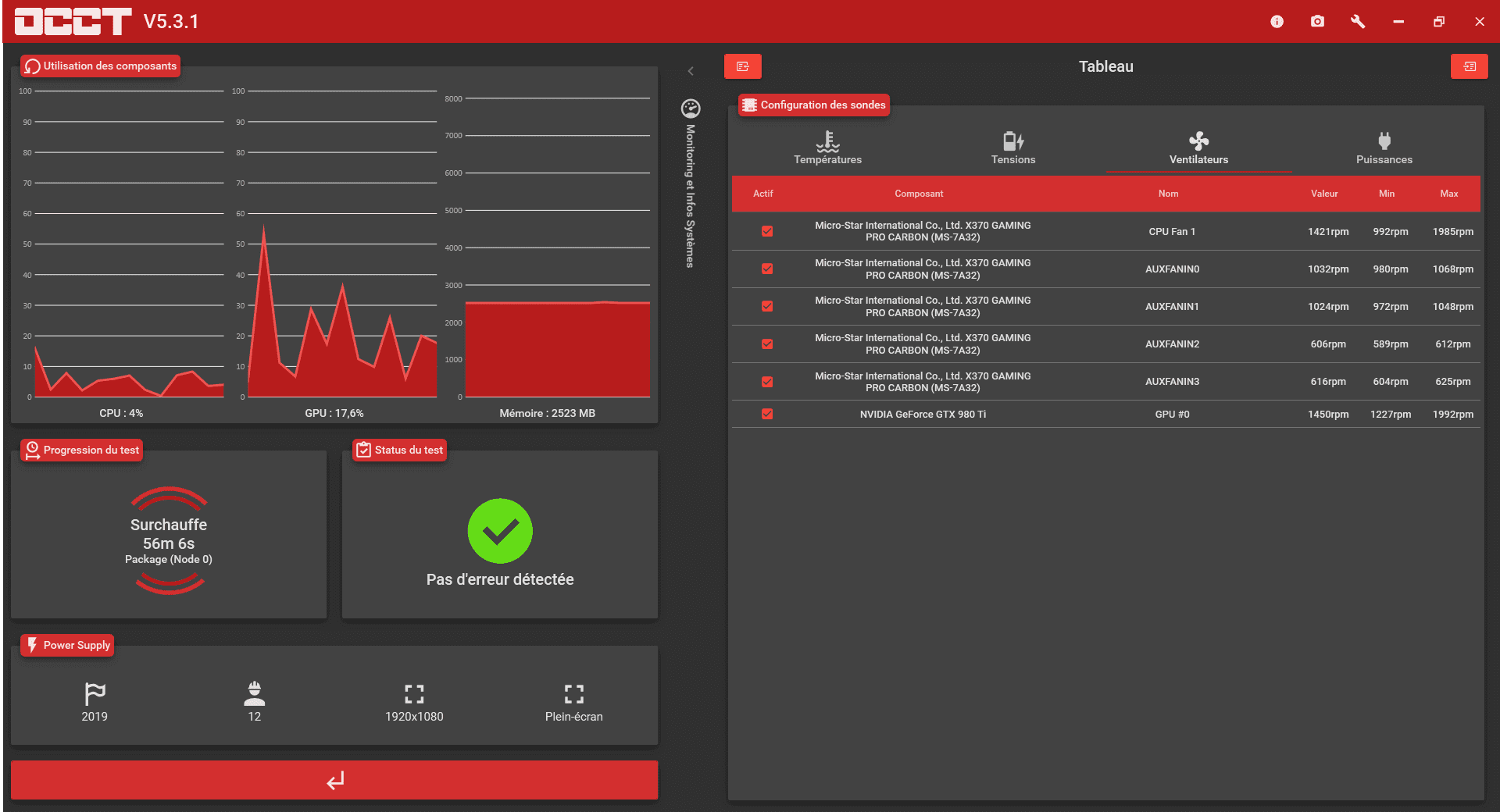This screenshot has width=1500, height=812.
Task: Click the 12 threads worker option
Action: click(x=255, y=702)
